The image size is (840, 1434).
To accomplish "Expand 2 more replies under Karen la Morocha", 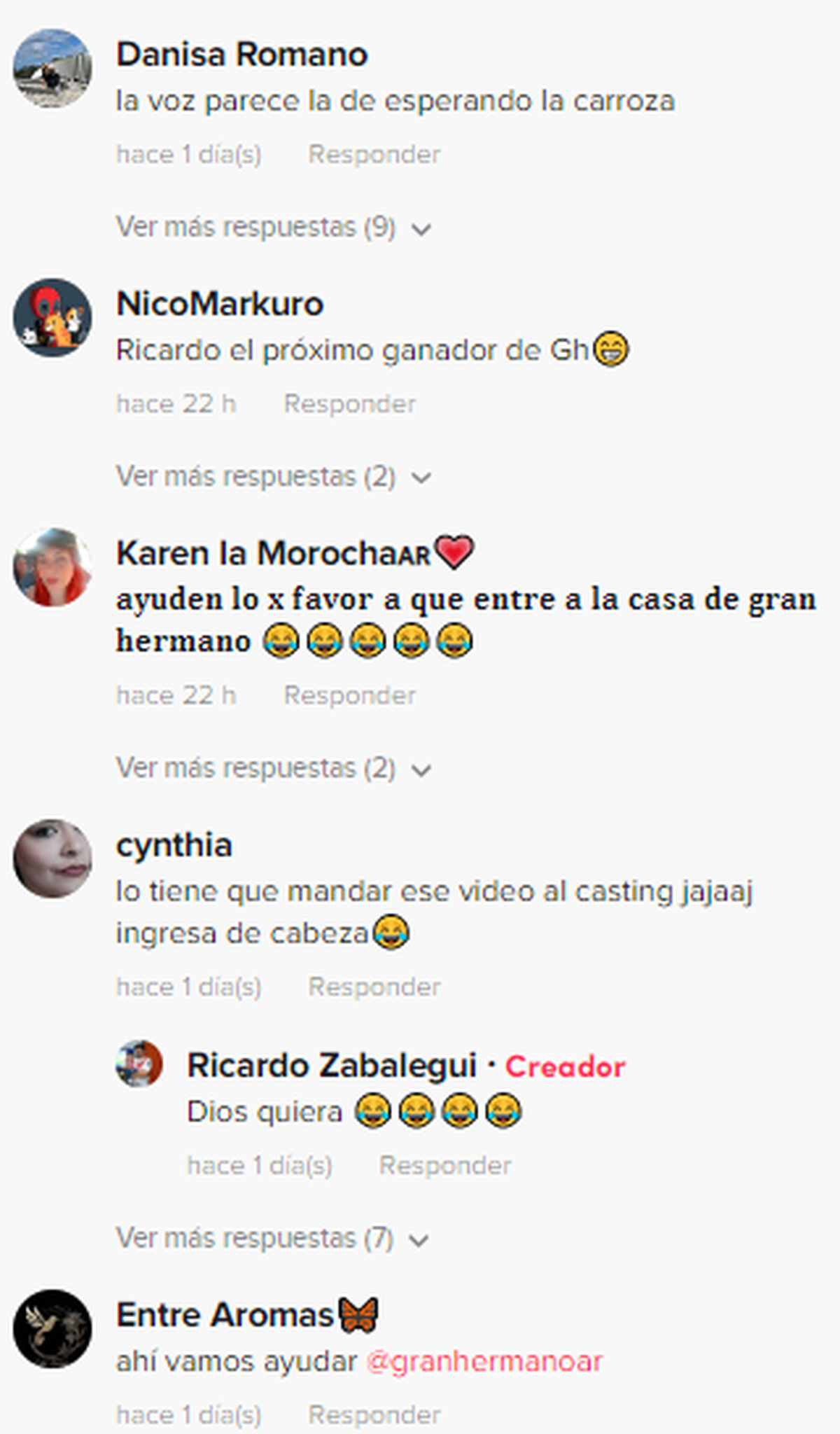I will (274, 768).
